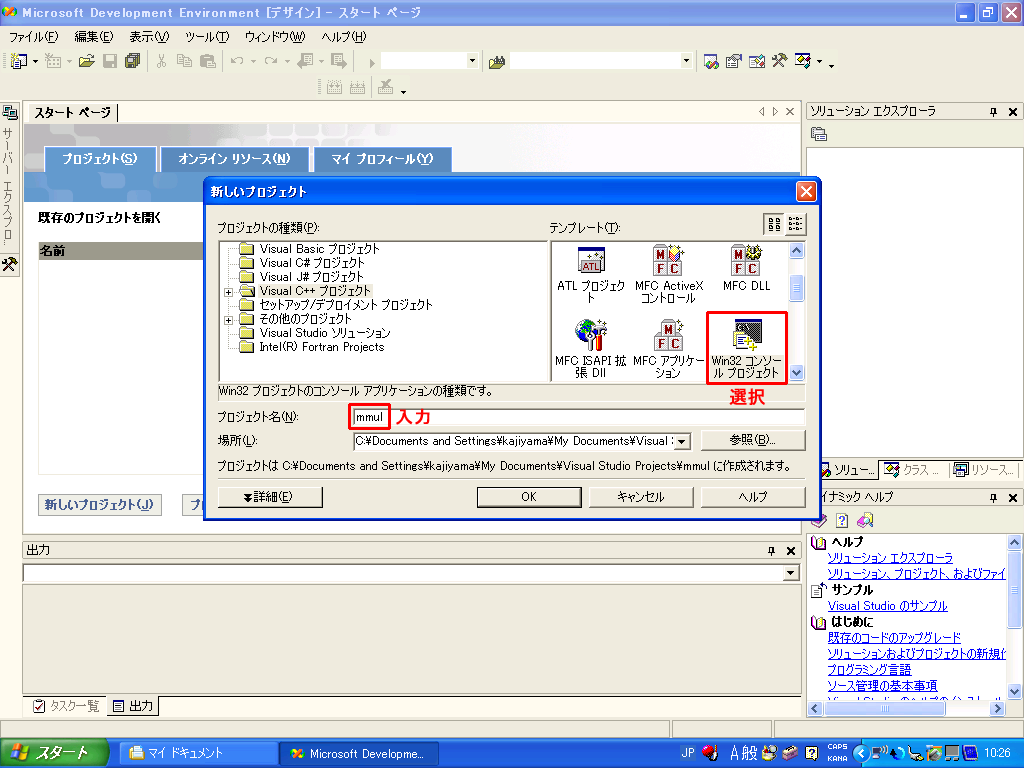Image resolution: width=1024 pixels, height=768 pixels.
Task: Click the Save All toolbar icon
Action: click(x=133, y=61)
